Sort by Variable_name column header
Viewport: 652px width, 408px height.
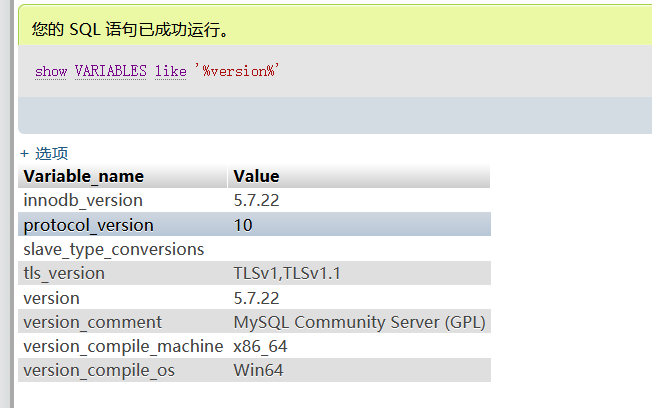(84, 176)
